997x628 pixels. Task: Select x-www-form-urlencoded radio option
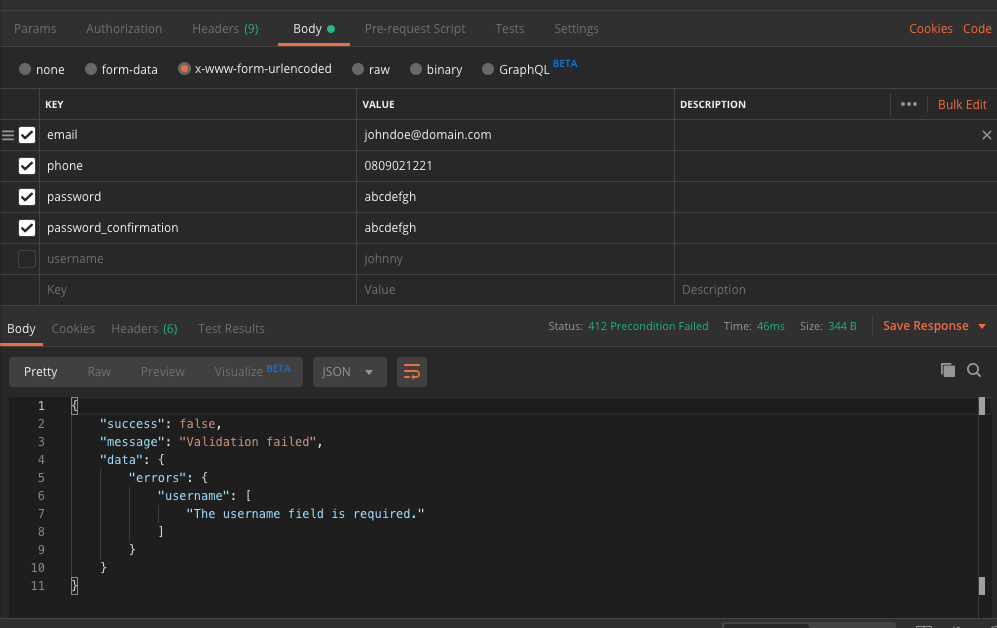coord(184,69)
